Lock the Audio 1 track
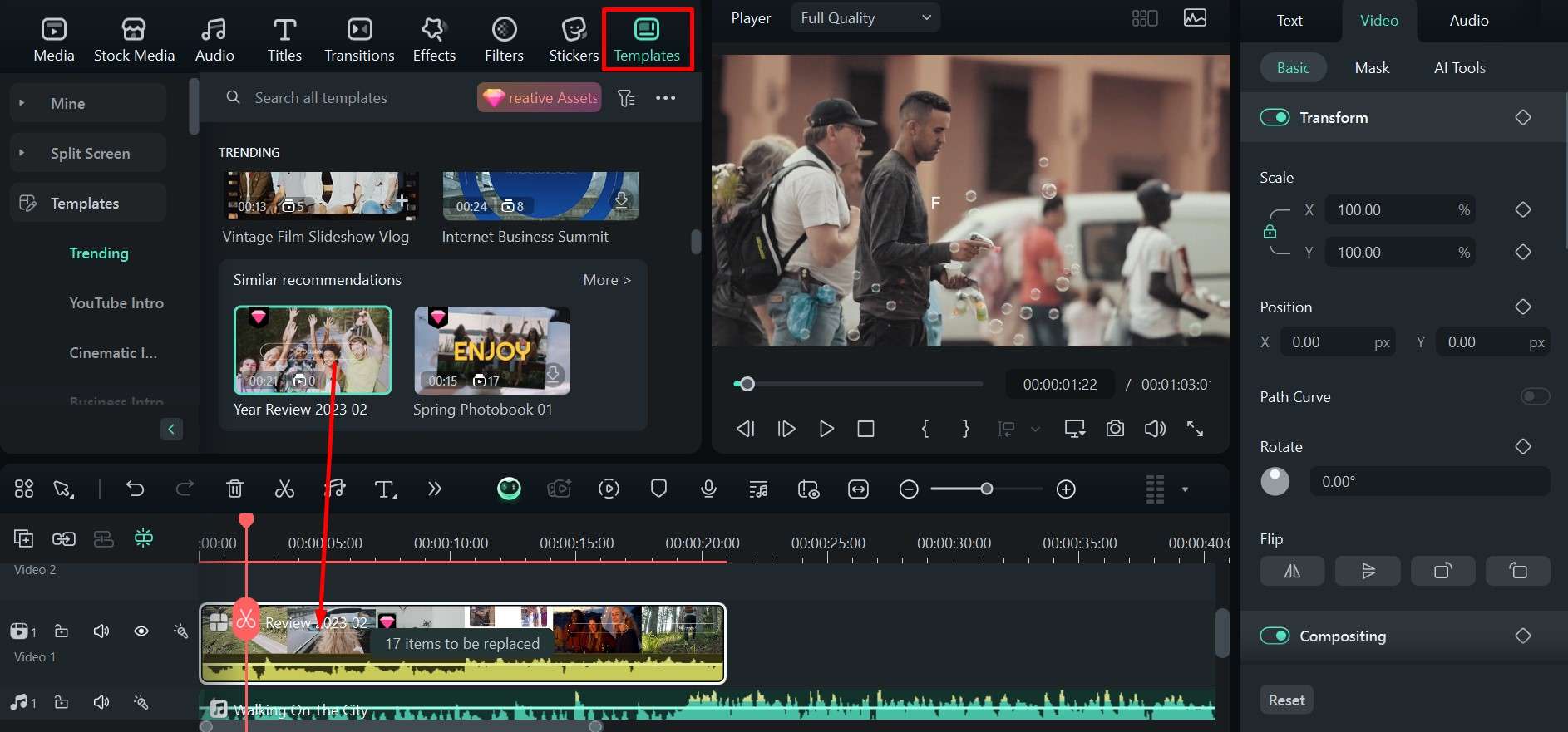1568x732 pixels. (62, 702)
